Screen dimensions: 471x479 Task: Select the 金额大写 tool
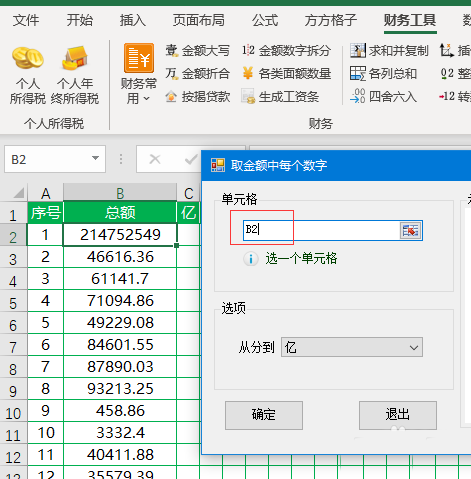pos(197,51)
